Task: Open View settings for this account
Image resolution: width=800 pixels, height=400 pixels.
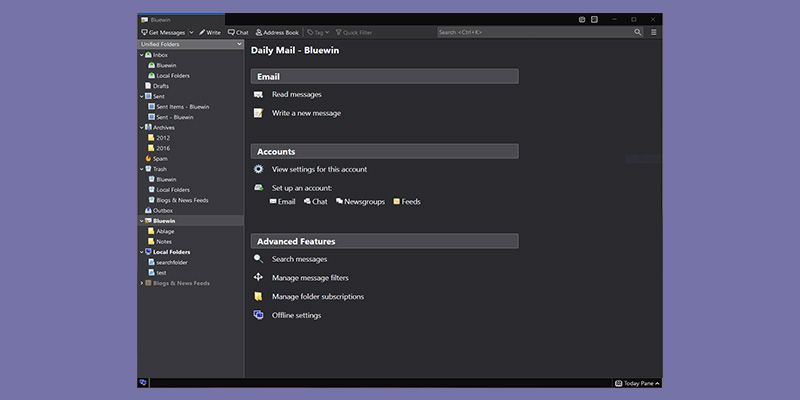Action: [319, 169]
